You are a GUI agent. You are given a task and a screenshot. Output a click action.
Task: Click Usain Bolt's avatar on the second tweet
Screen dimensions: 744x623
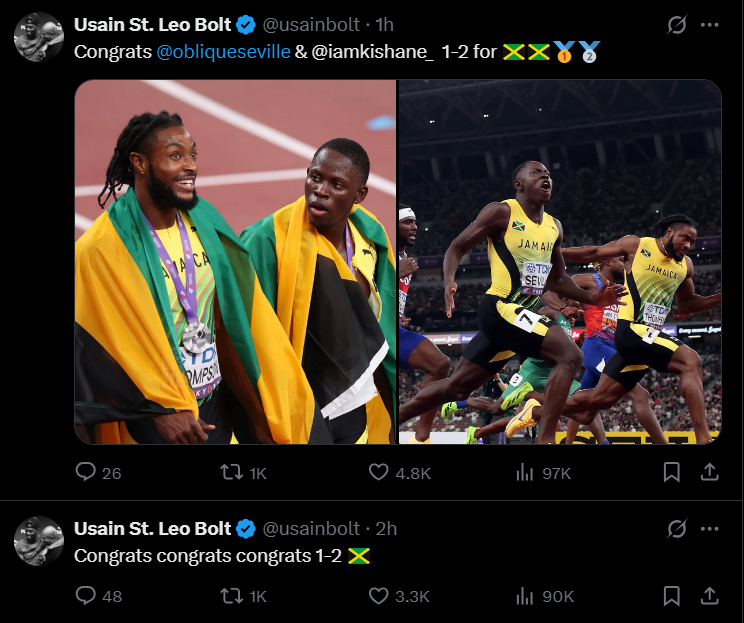point(39,541)
